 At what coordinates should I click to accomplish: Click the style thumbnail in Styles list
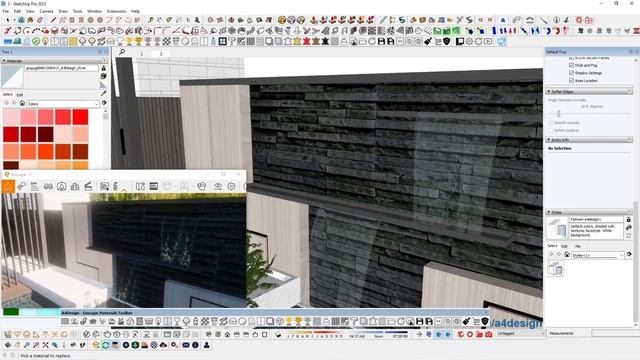[x=556, y=270]
